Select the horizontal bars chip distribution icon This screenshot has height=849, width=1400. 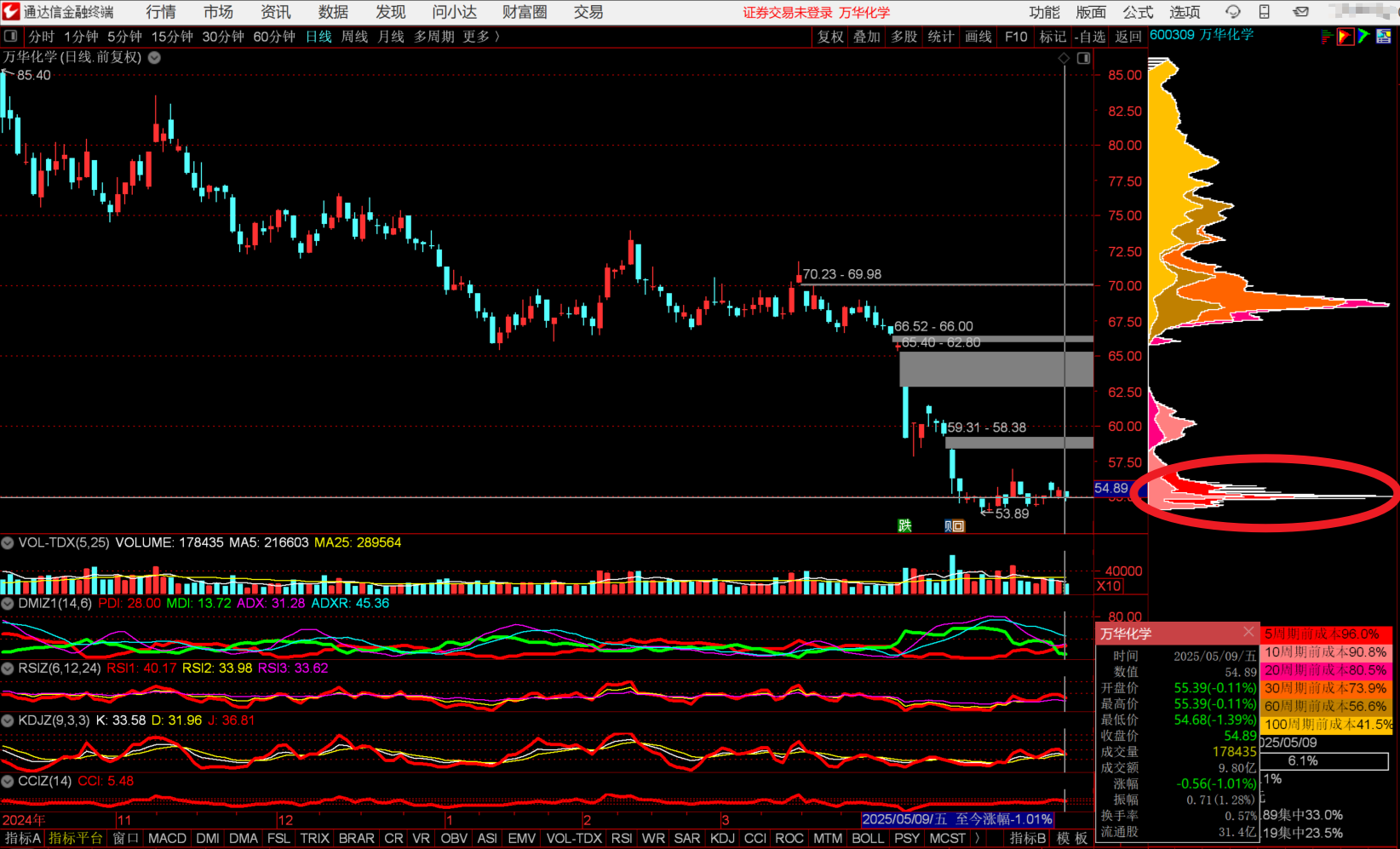coord(1327,36)
